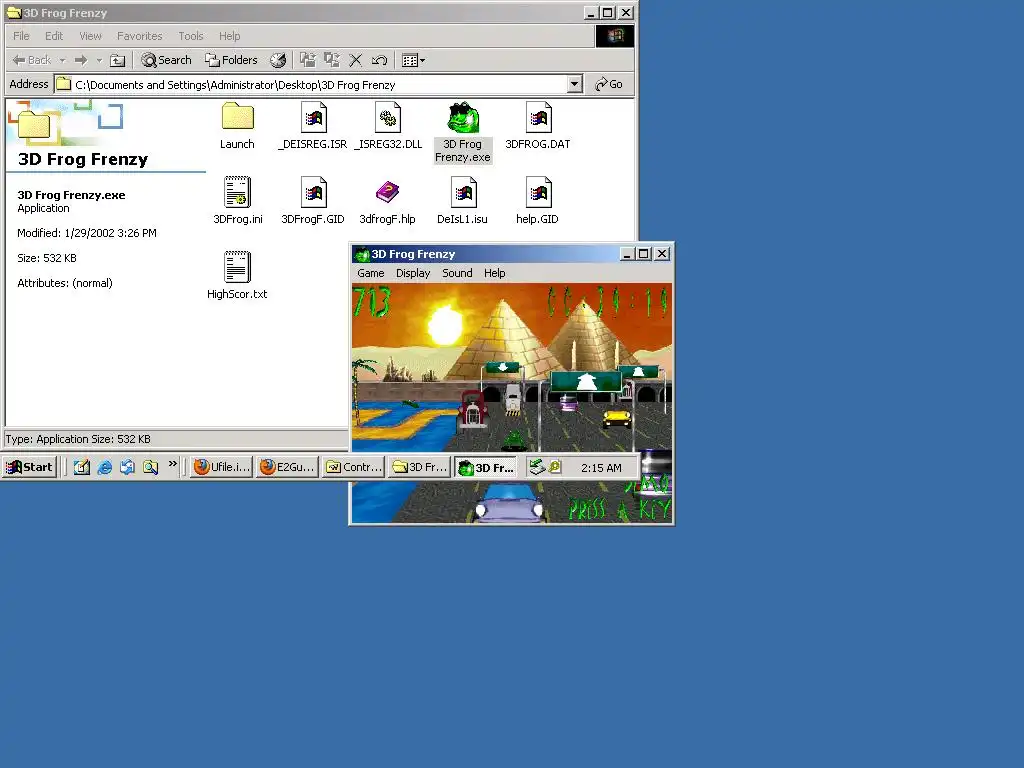Select the _ISREG32.DLL file icon
The width and height of the screenshot is (1024, 768).
[388, 118]
